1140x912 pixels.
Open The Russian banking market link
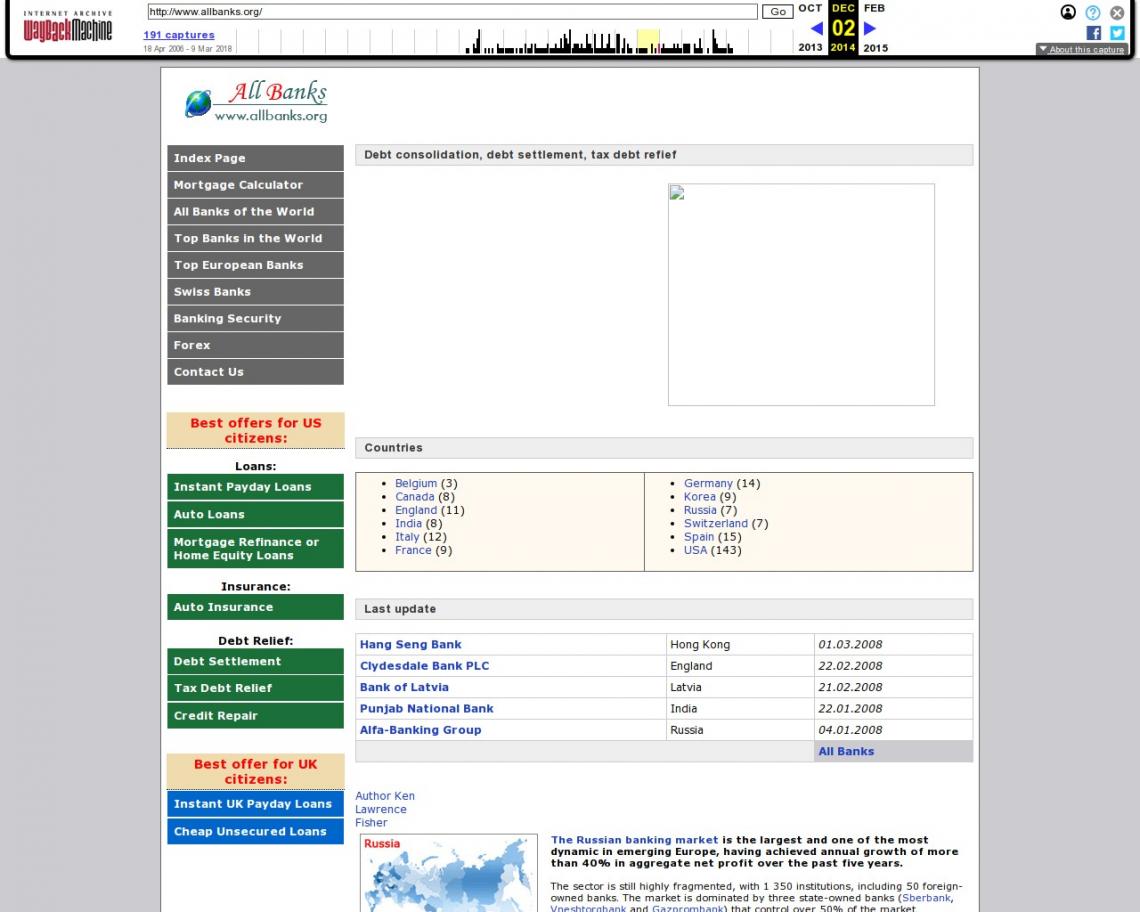pos(634,840)
